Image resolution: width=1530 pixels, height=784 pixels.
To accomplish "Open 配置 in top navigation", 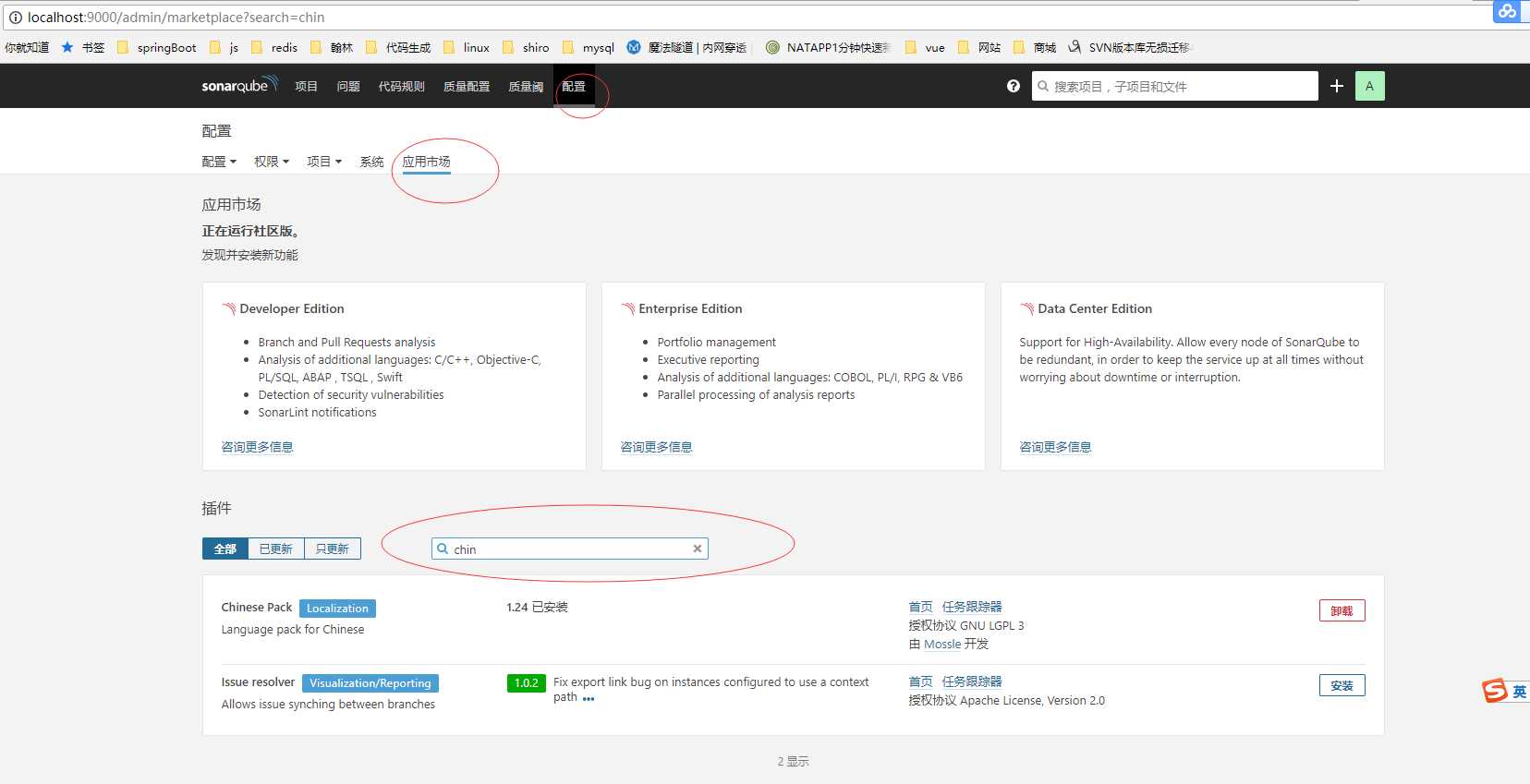I will (x=574, y=86).
